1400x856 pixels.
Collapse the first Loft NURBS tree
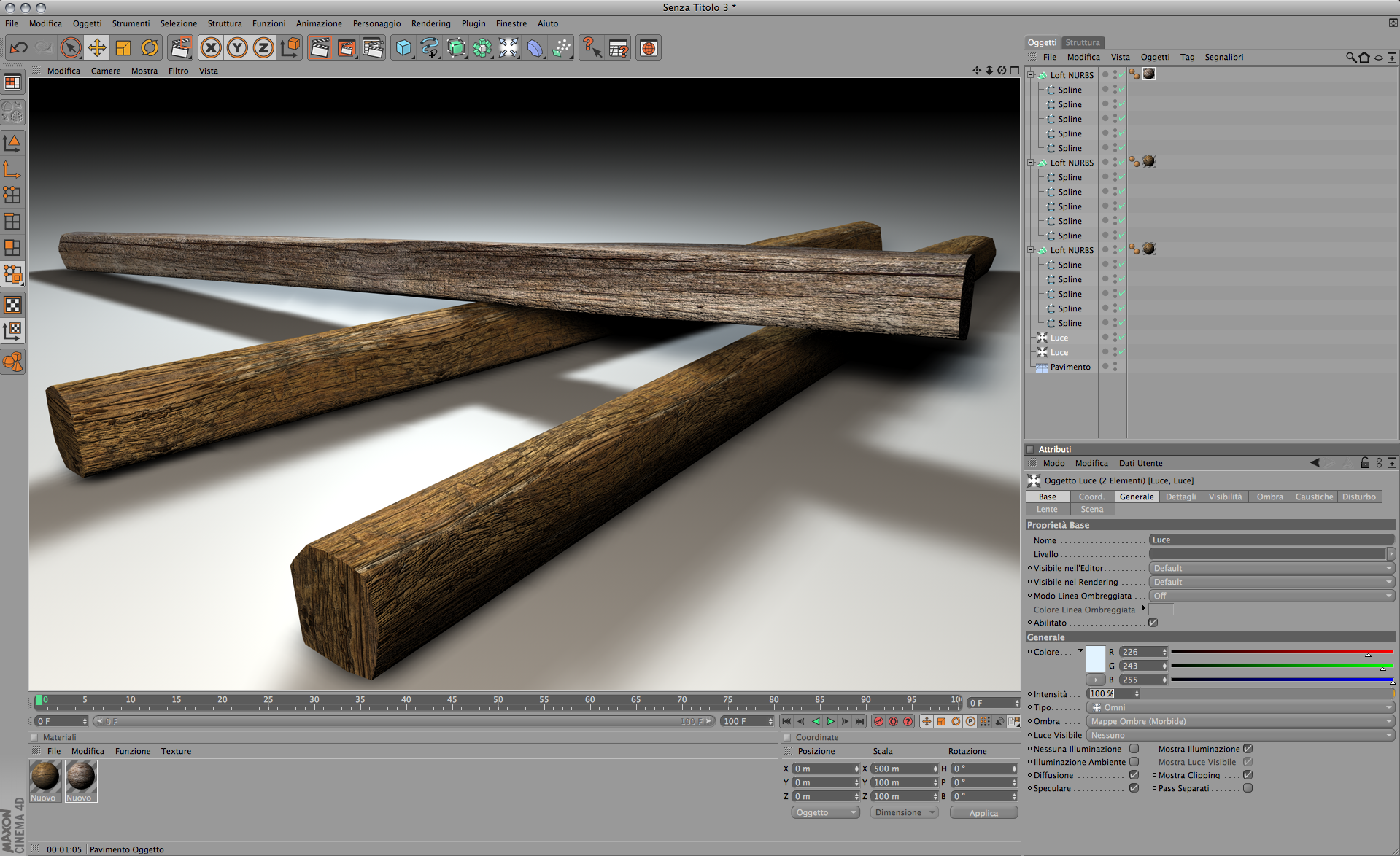[x=1031, y=75]
